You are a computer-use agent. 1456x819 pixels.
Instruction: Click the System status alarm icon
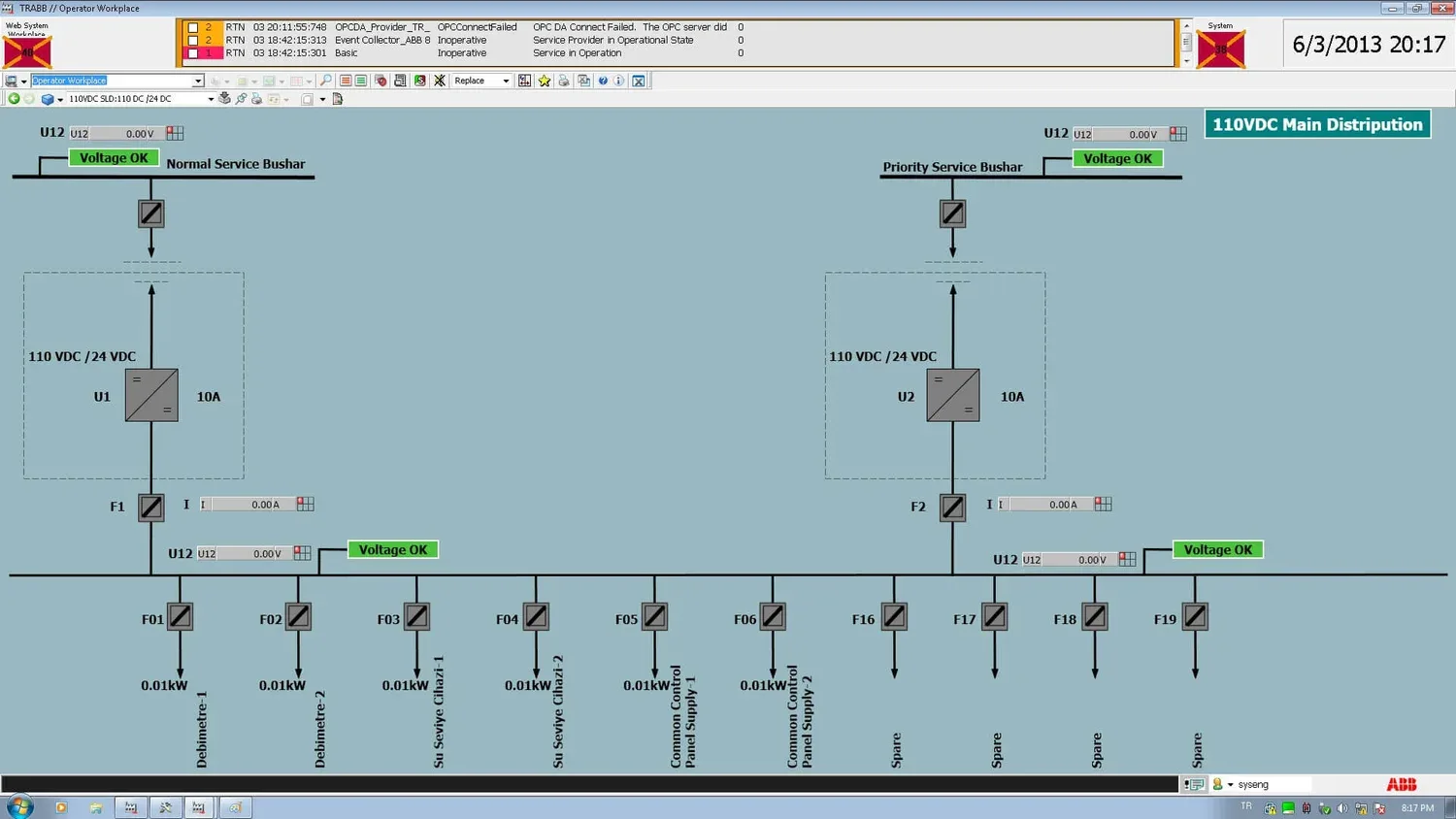(1221, 49)
